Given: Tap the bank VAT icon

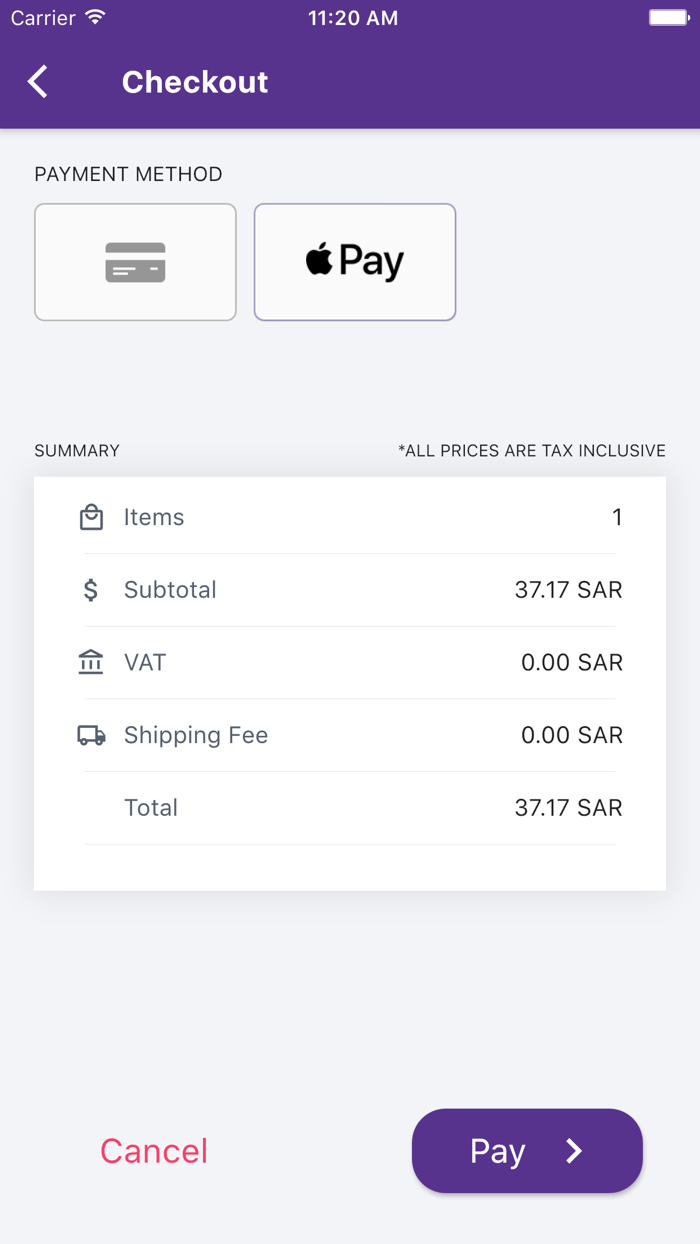Looking at the screenshot, I should (x=91, y=662).
